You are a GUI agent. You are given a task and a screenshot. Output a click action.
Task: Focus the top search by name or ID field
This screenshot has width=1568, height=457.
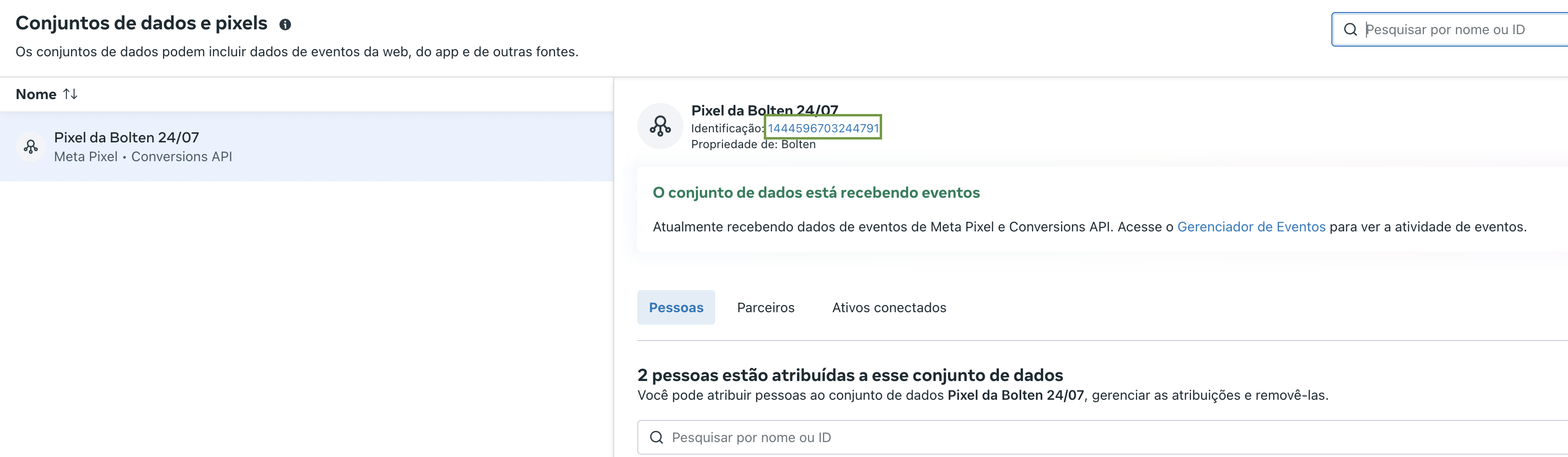pos(1461,30)
